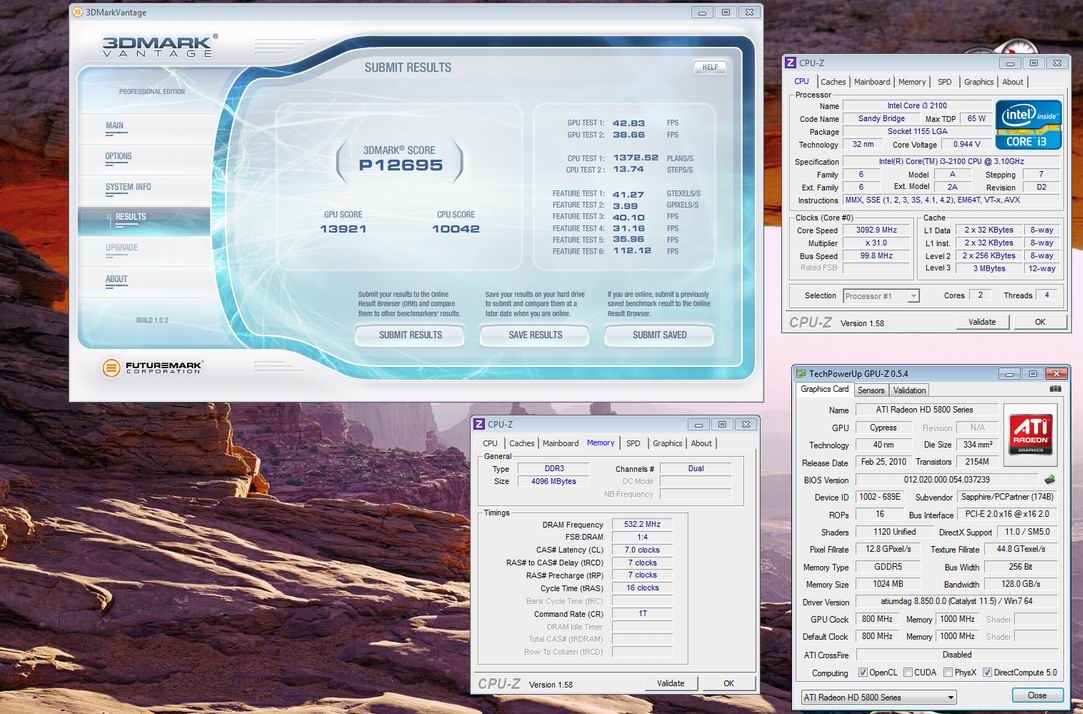This screenshot has height=714, width=1083.
Task: Toggle the PhysX checkbox in GPU-Z
Action: (948, 672)
